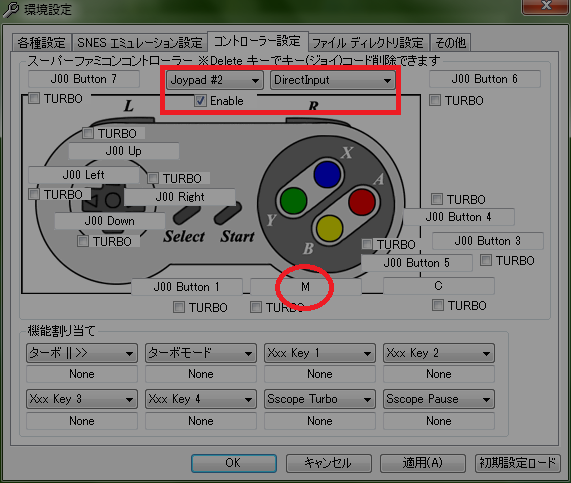The width and height of the screenshot is (571, 483).
Task: Click None field under Xxx Key 1
Action: pyautogui.click(x=320, y=374)
